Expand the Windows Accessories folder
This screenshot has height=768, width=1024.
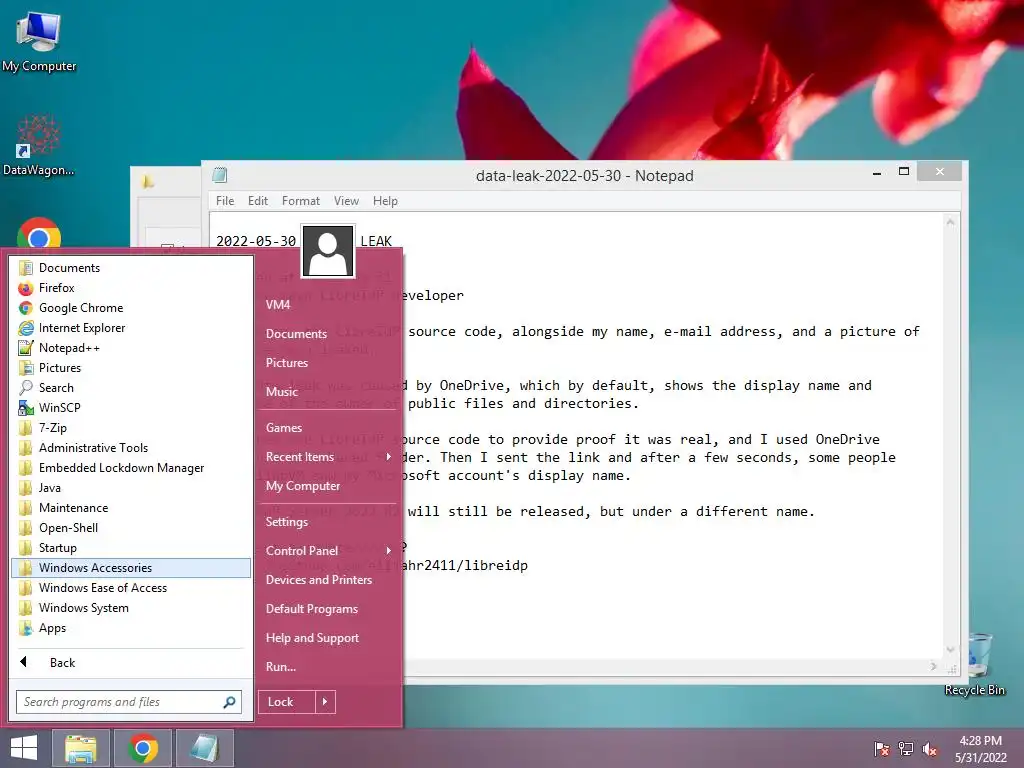click(x=131, y=568)
